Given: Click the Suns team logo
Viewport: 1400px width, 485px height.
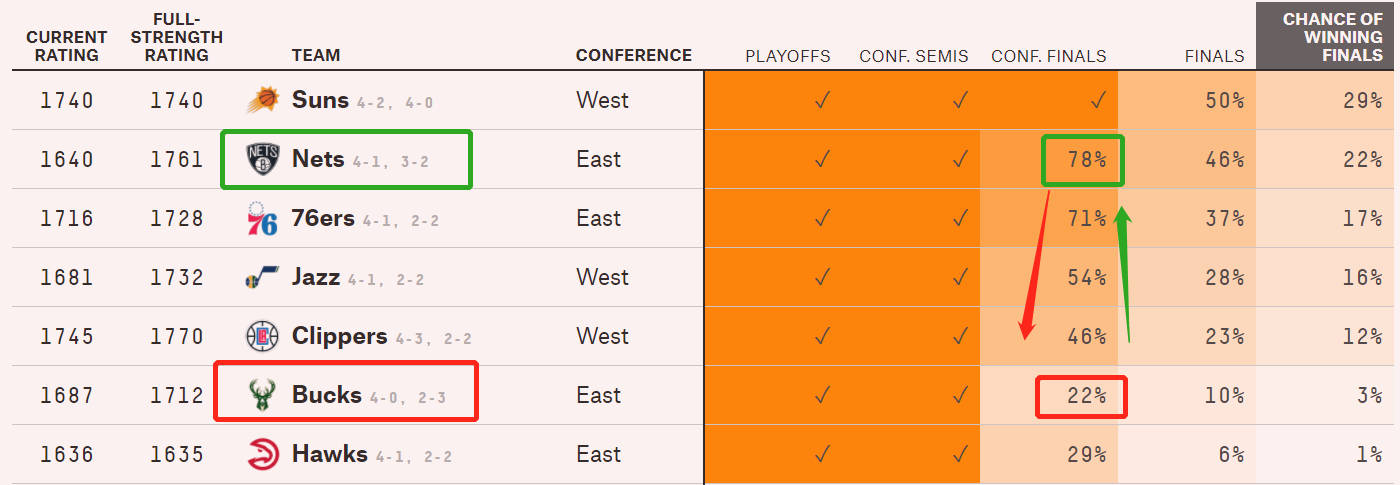Looking at the screenshot, I should coord(263,100).
